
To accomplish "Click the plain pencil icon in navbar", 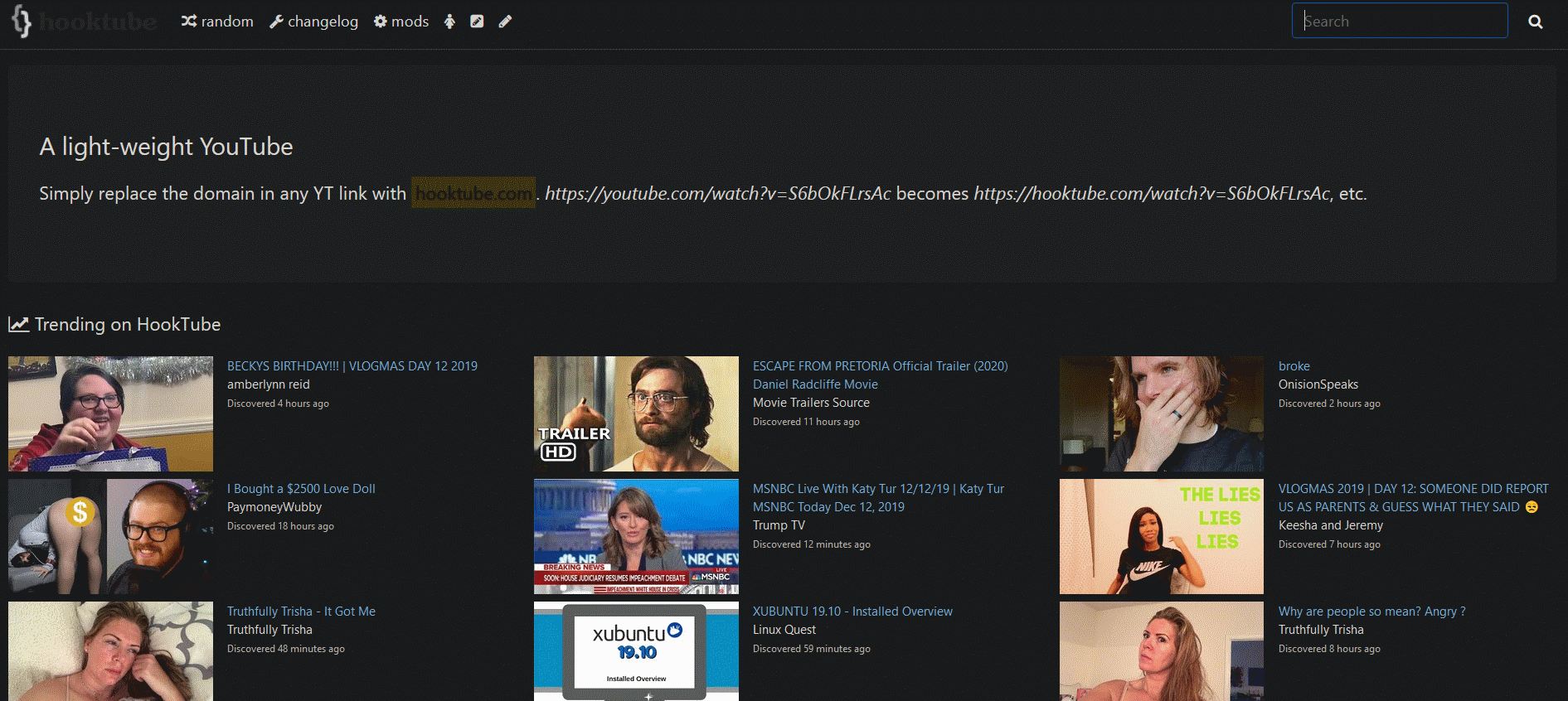I will (x=505, y=22).
